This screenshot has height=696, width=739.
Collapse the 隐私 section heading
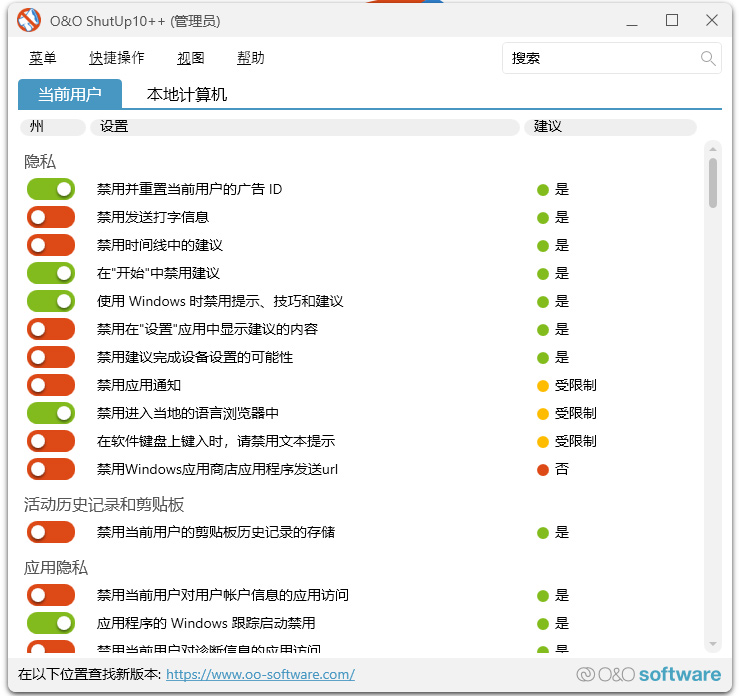(x=40, y=162)
